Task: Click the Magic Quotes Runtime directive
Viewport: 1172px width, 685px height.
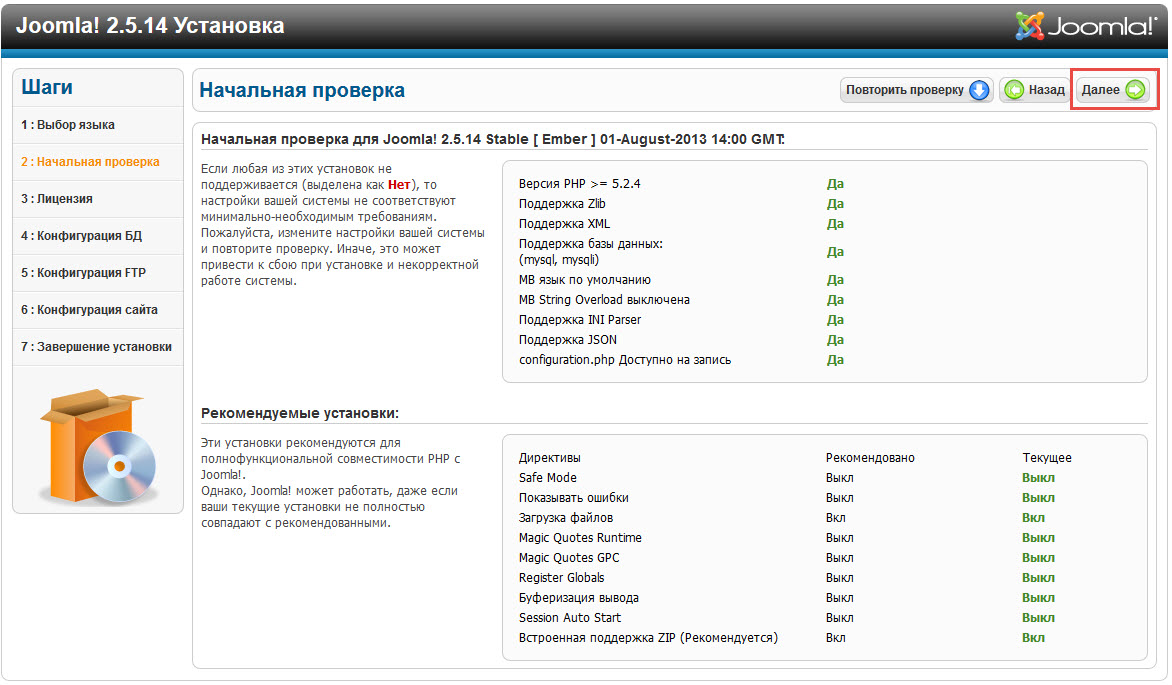Action: pos(580,538)
